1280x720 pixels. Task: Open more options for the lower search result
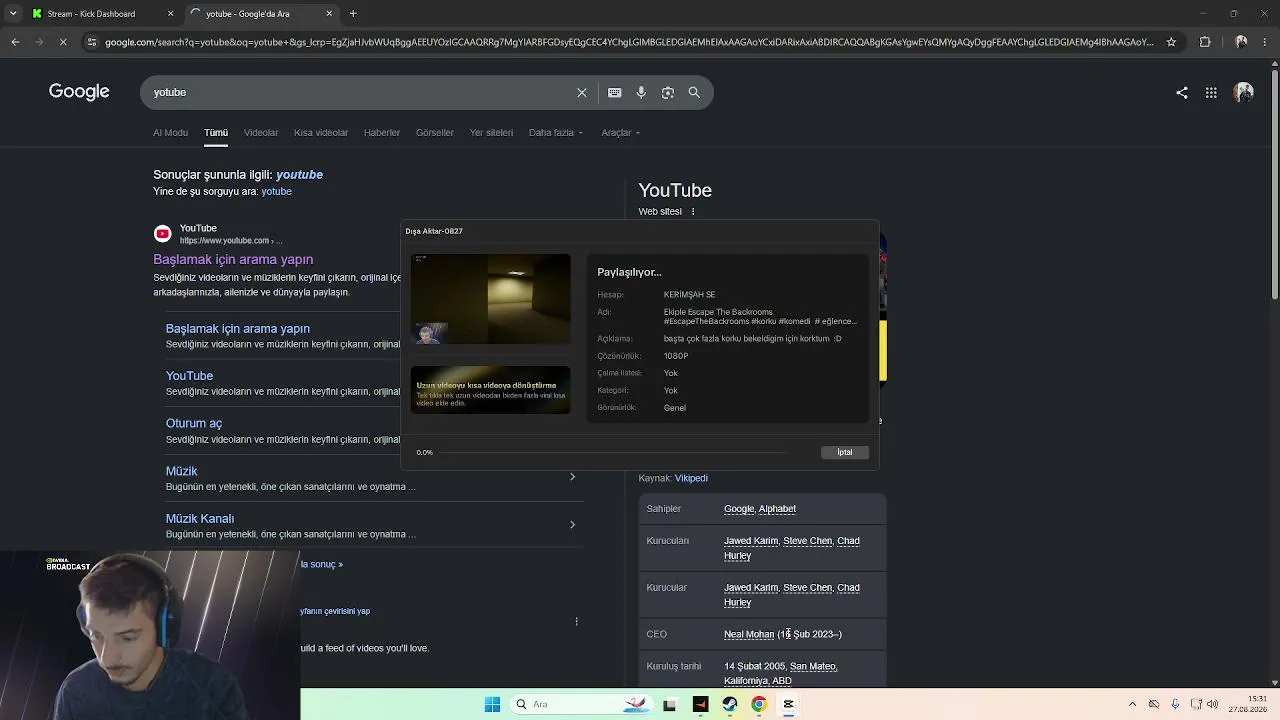[576, 621]
